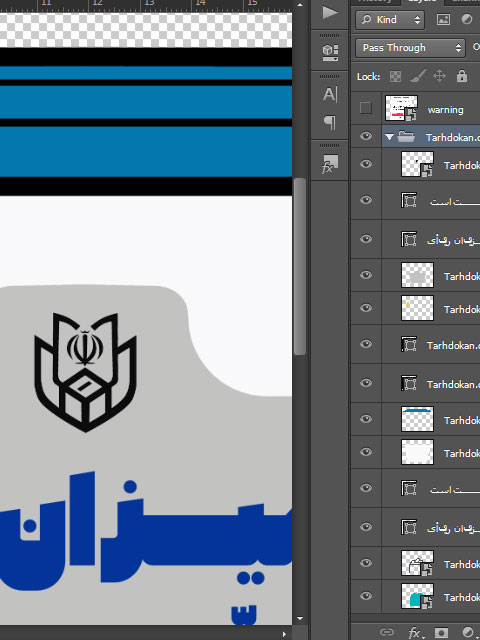This screenshot has height=640, width=480.
Task: Hide the yellow dot layer
Action: pos(366,308)
